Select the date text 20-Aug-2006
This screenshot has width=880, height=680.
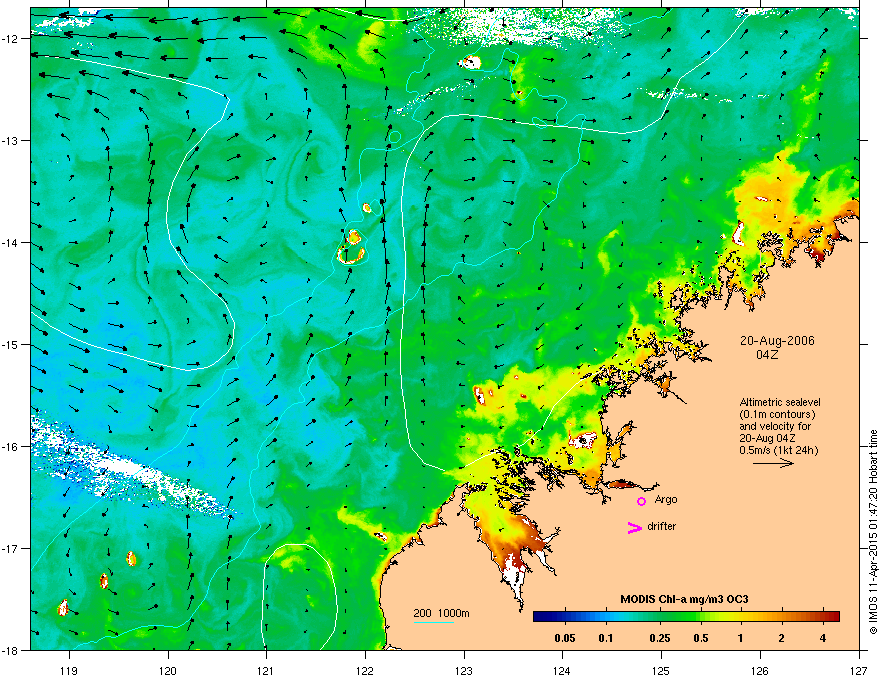tap(777, 341)
